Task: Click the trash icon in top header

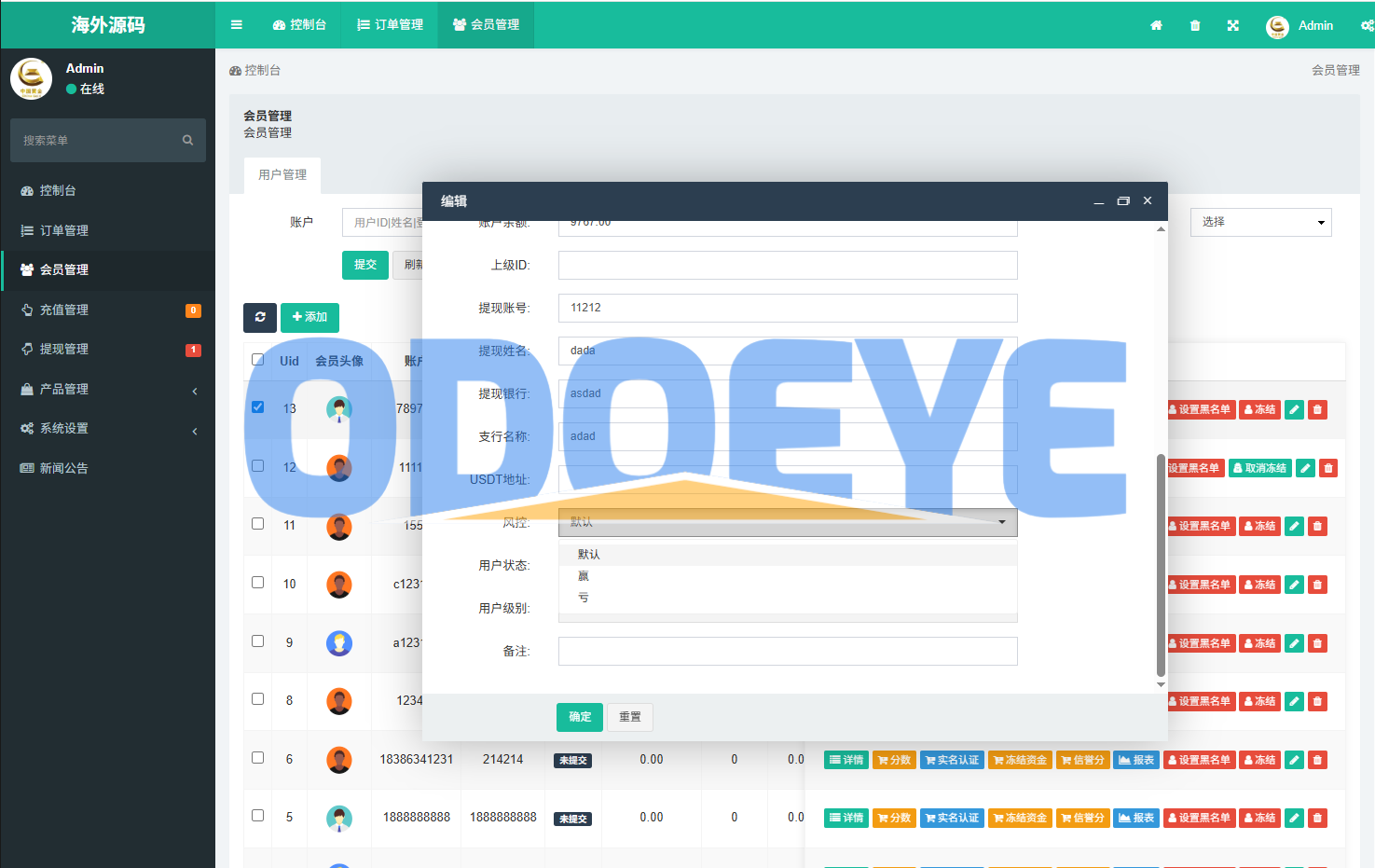Action: [x=1195, y=25]
